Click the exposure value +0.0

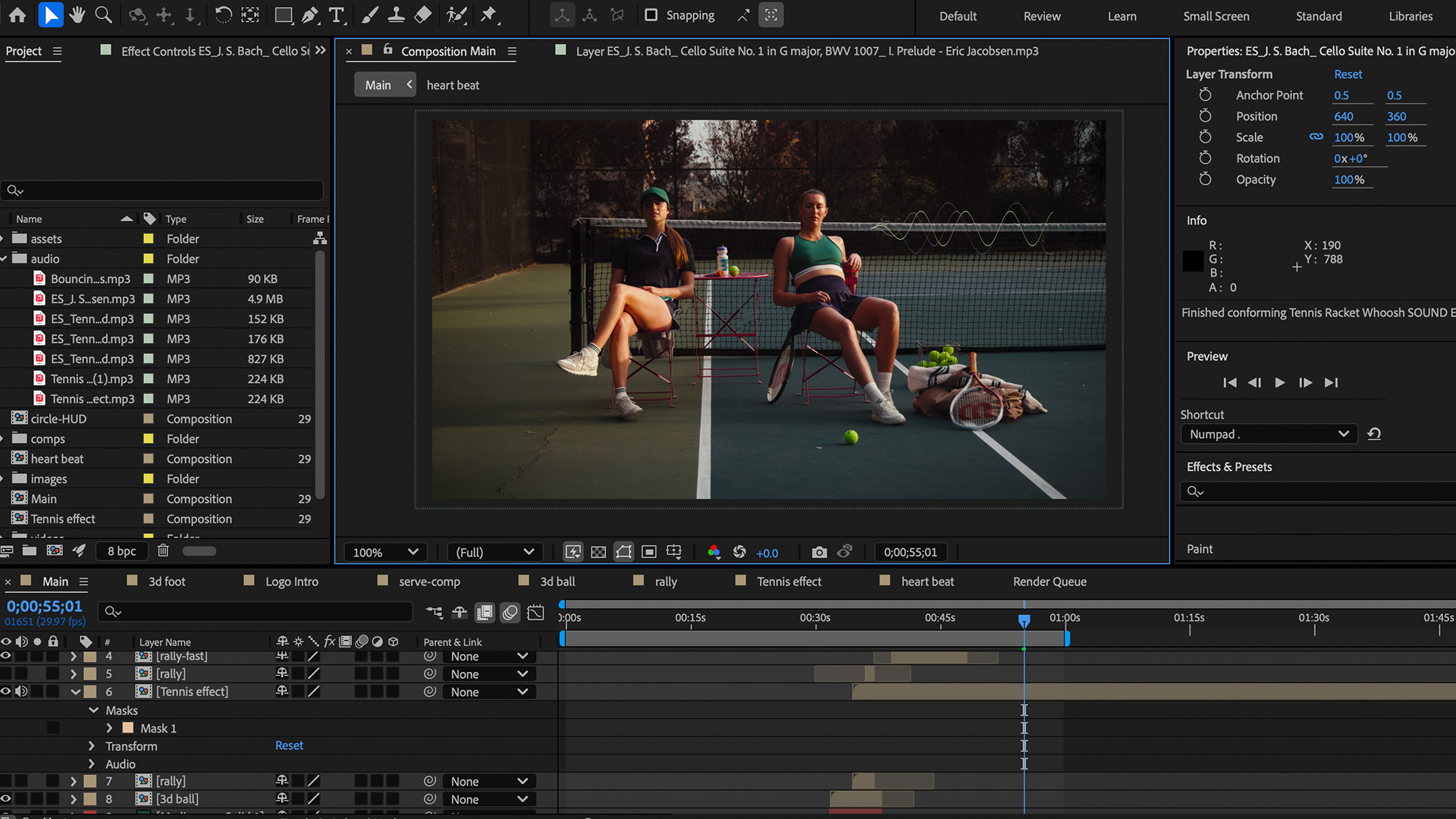click(x=767, y=553)
